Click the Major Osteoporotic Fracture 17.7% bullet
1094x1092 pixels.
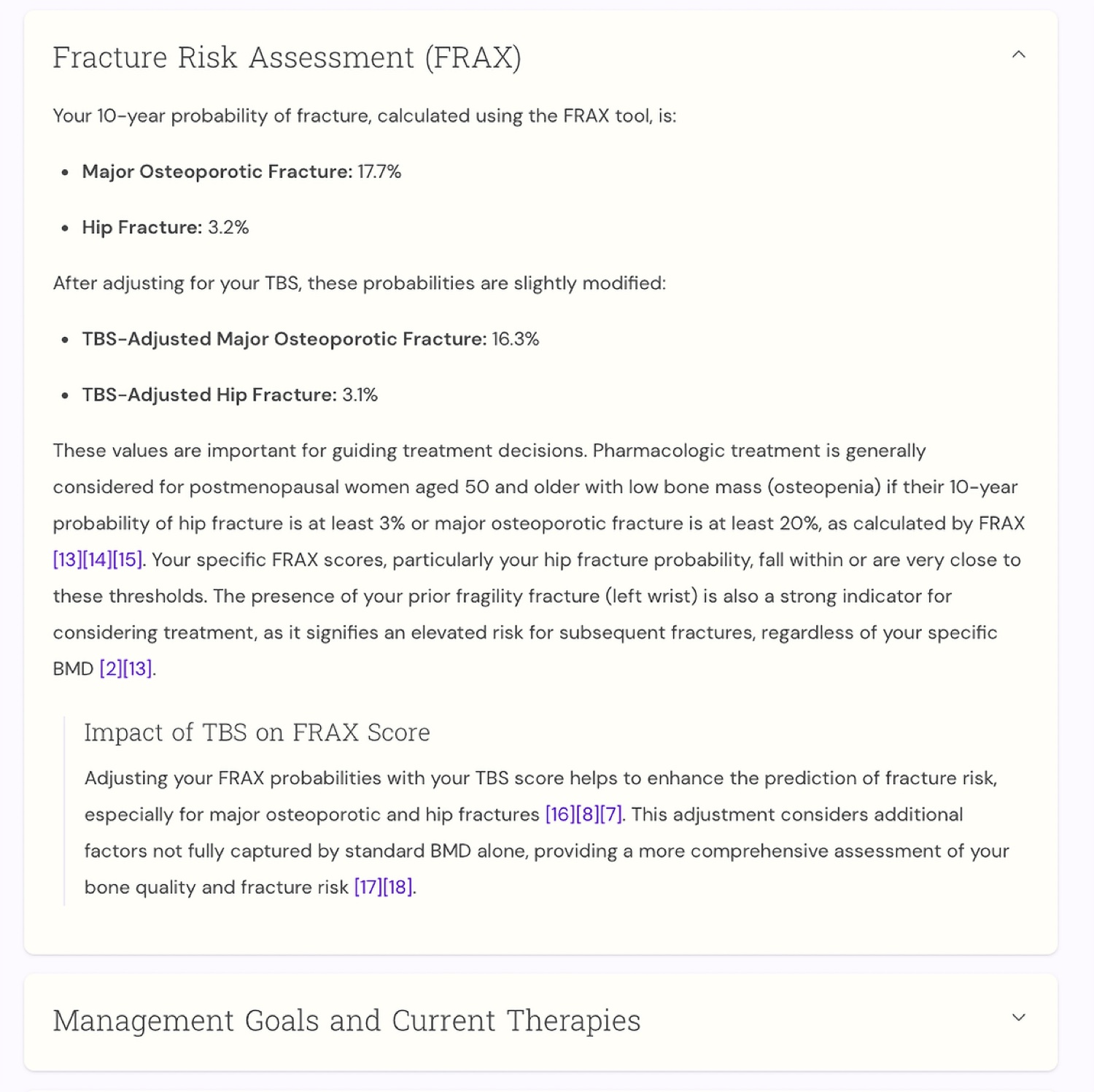[x=241, y=172]
